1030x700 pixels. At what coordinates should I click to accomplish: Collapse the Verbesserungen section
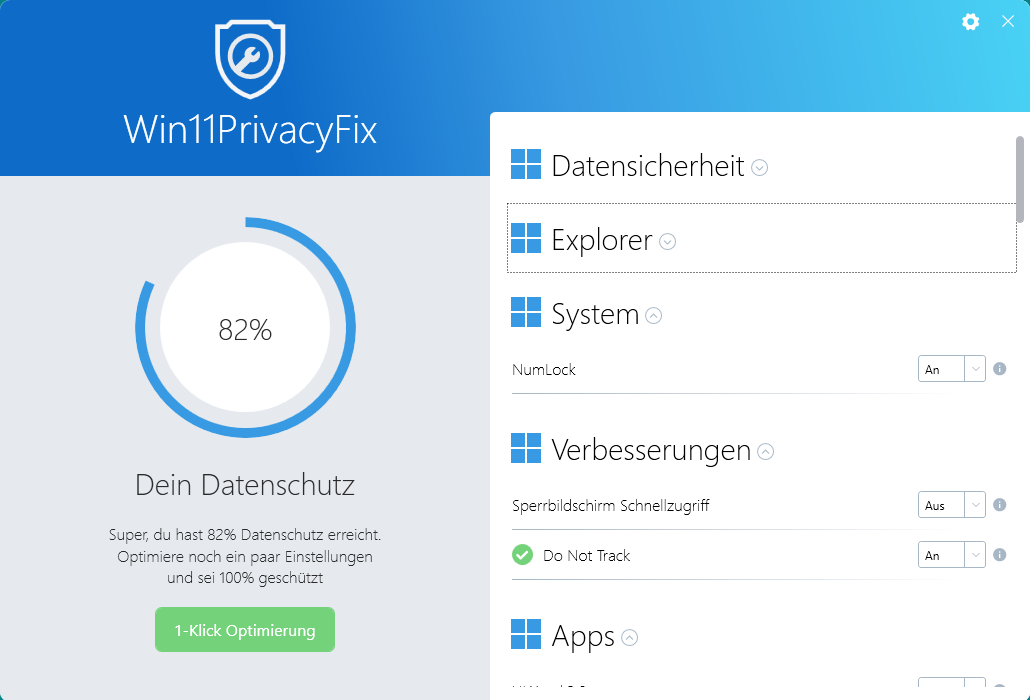pos(766,452)
